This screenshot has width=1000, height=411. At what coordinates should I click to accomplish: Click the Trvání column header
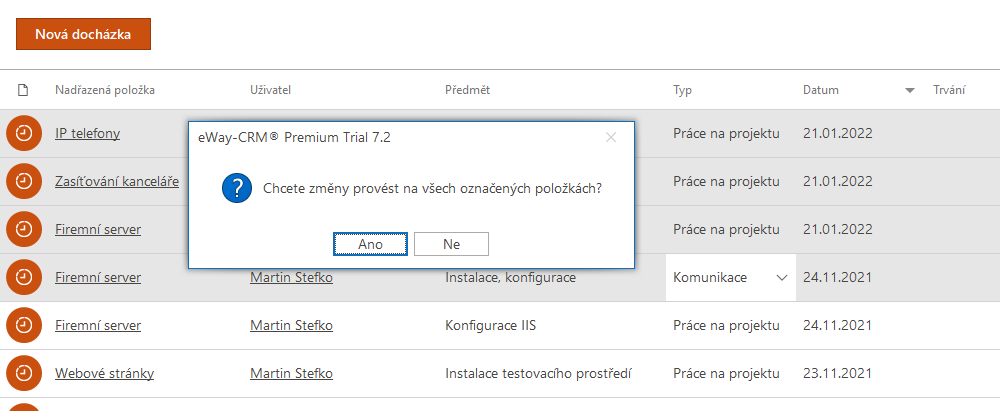[949, 90]
